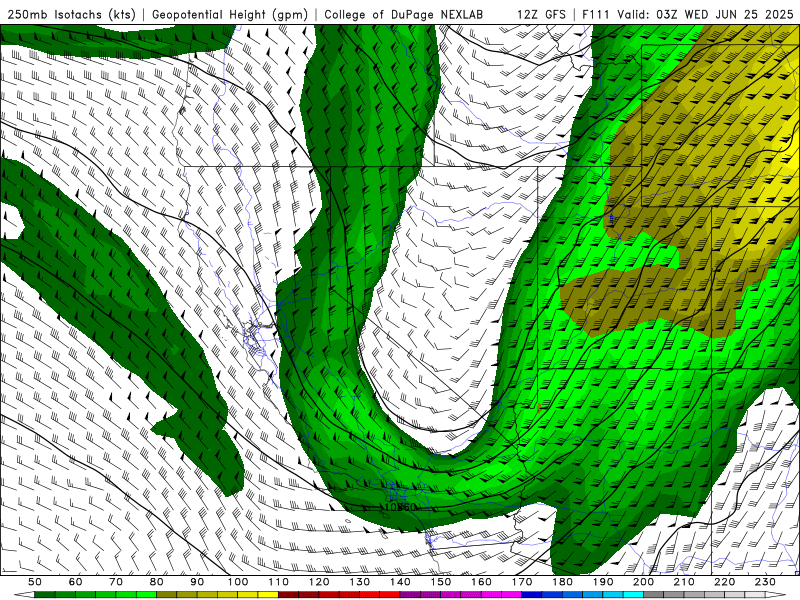Click the '200' color bar label

click(x=643, y=582)
